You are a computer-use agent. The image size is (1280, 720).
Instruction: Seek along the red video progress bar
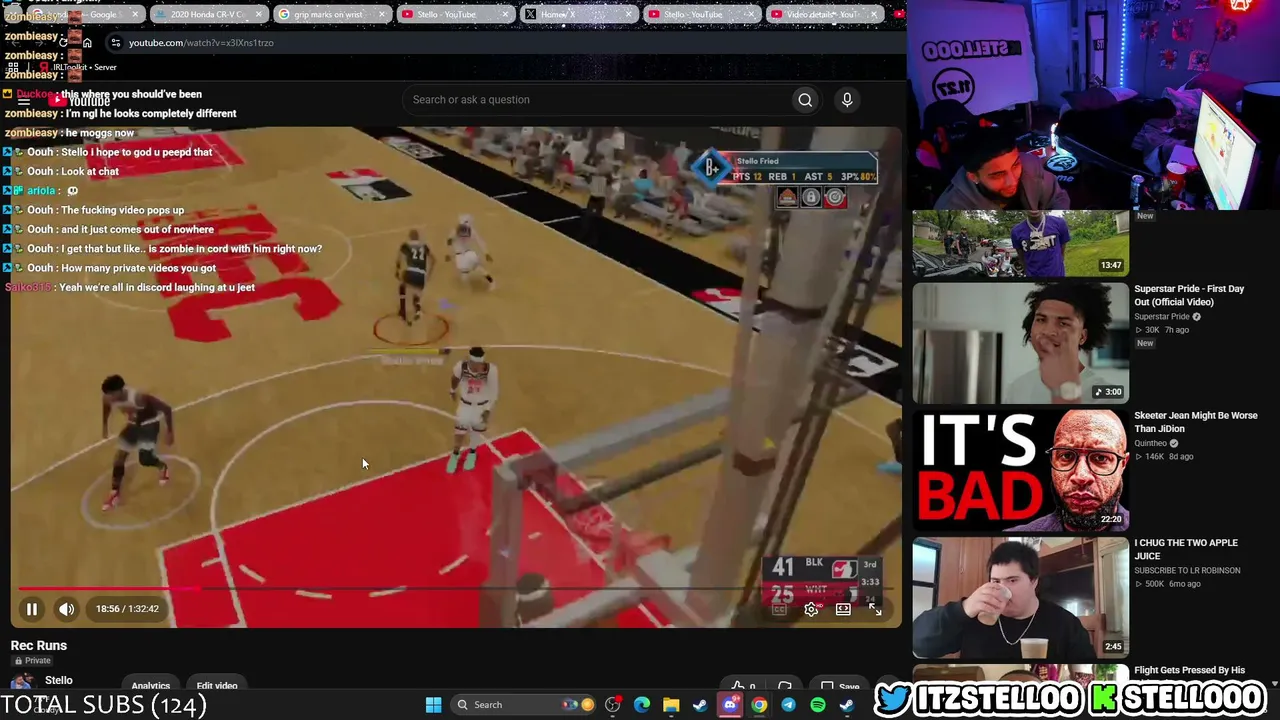coord(455,588)
